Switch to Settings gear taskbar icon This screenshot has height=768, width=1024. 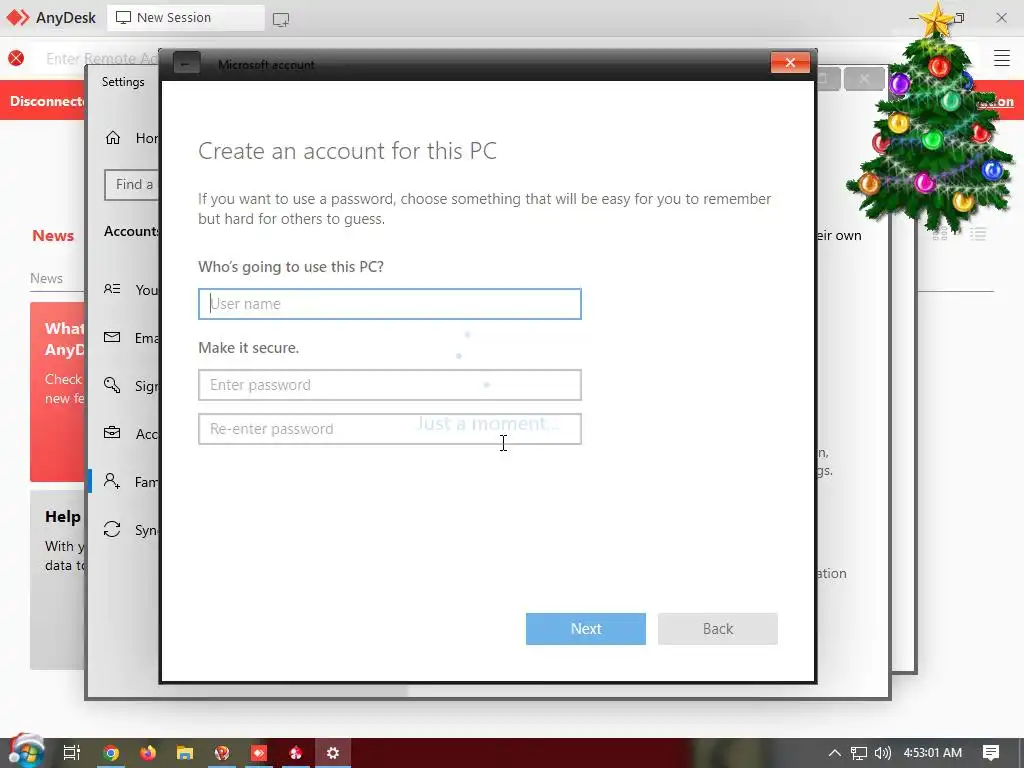pos(333,753)
